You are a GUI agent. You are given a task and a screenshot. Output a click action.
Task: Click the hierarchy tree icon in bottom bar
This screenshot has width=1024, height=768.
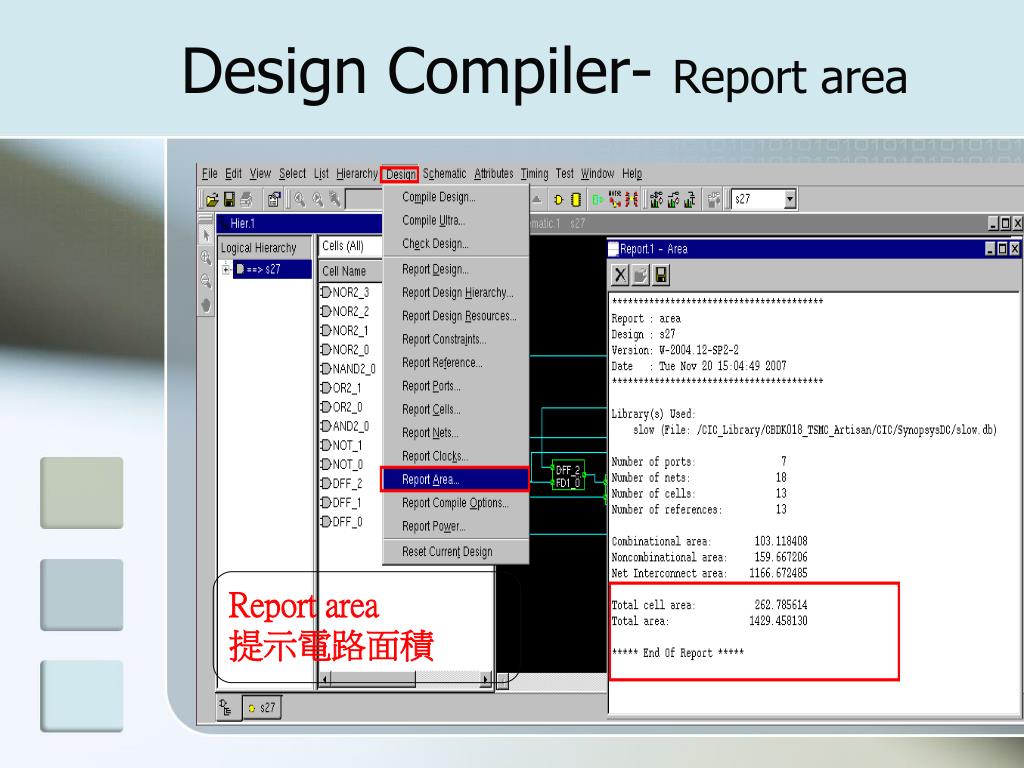[226, 707]
